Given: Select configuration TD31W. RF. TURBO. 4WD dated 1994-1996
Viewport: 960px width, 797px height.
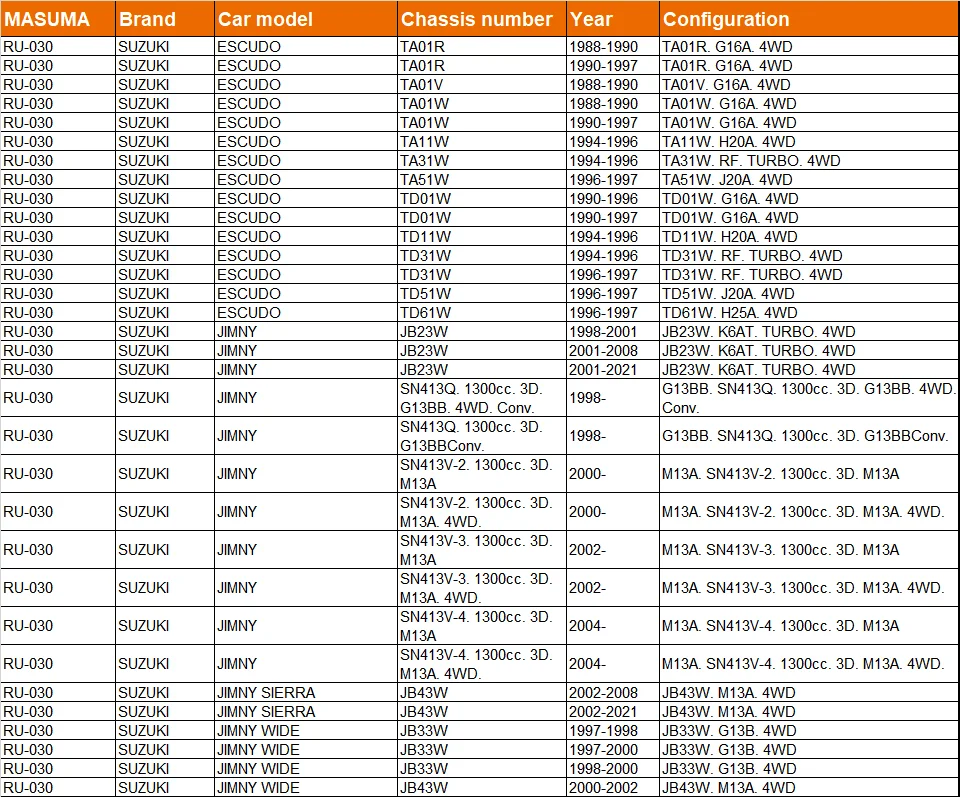Looking at the screenshot, I should [809, 255].
